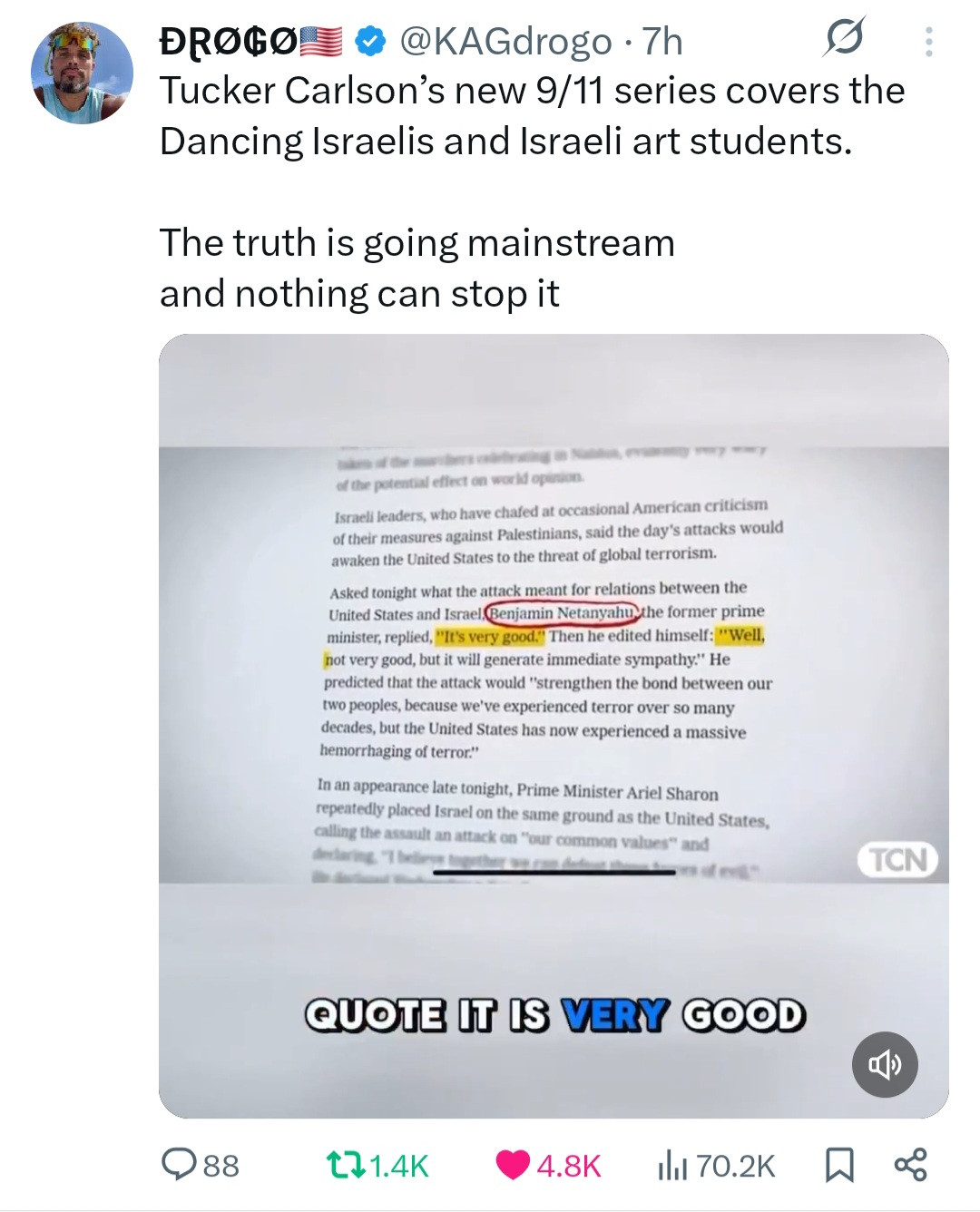The height and width of the screenshot is (1212, 980).
Task: Click the 1.4K reposts count
Action: coord(399,1166)
